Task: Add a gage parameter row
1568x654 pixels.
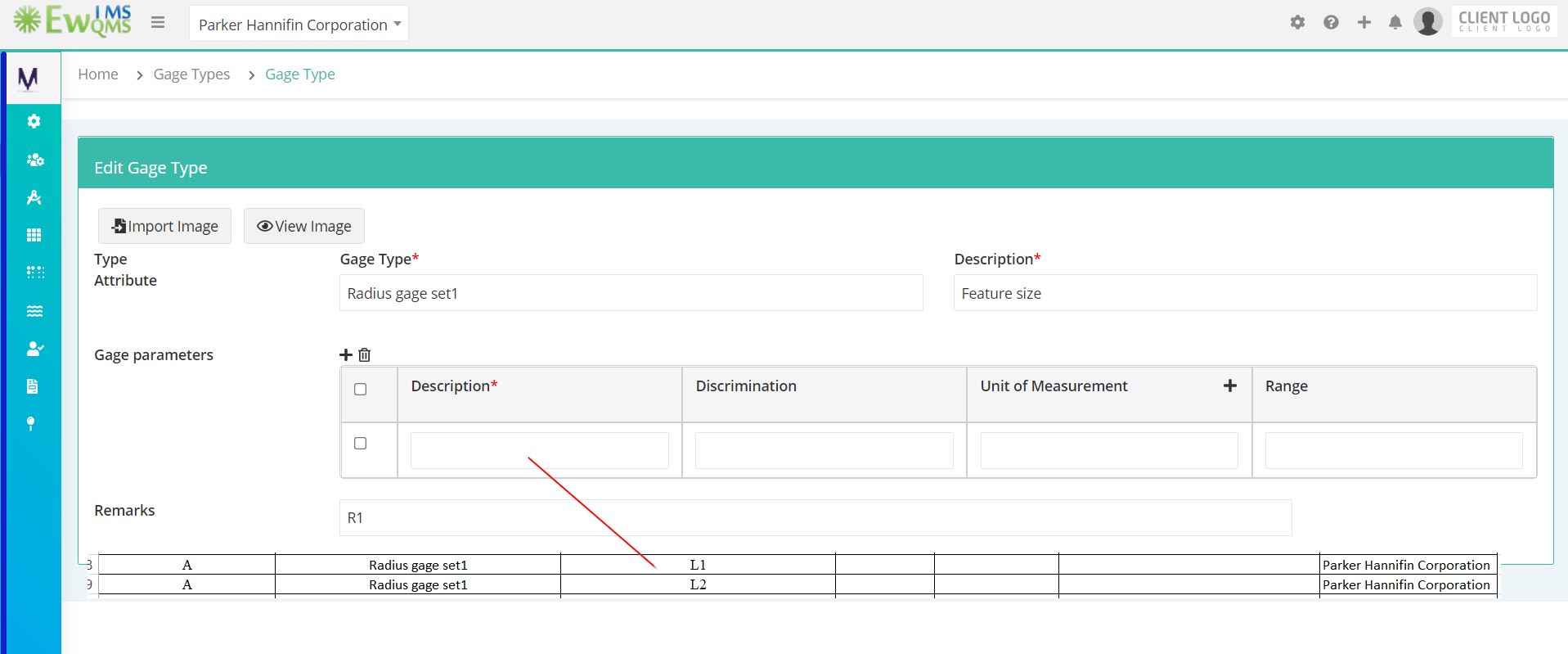Action: (x=346, y=354)
